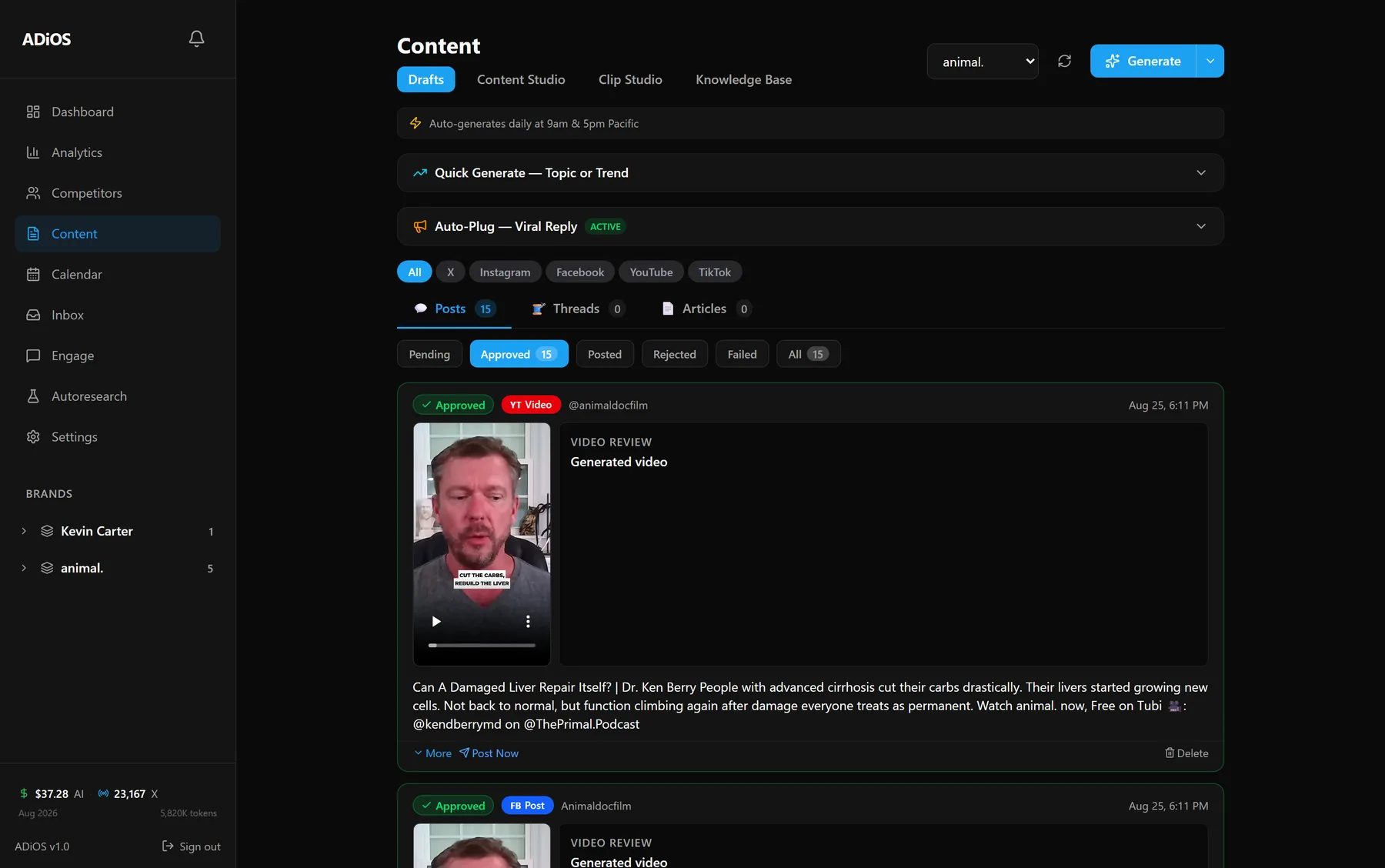
Task: Click the liver video thumbnail
Action: coord(482,544)
